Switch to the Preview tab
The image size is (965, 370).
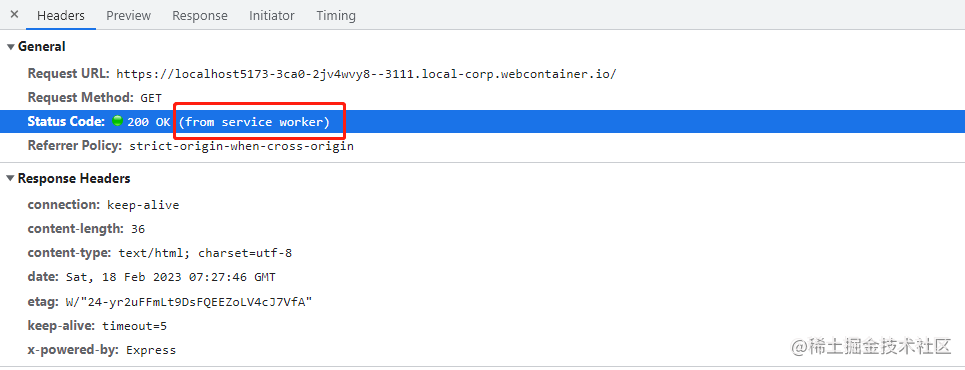coord(129,15)
